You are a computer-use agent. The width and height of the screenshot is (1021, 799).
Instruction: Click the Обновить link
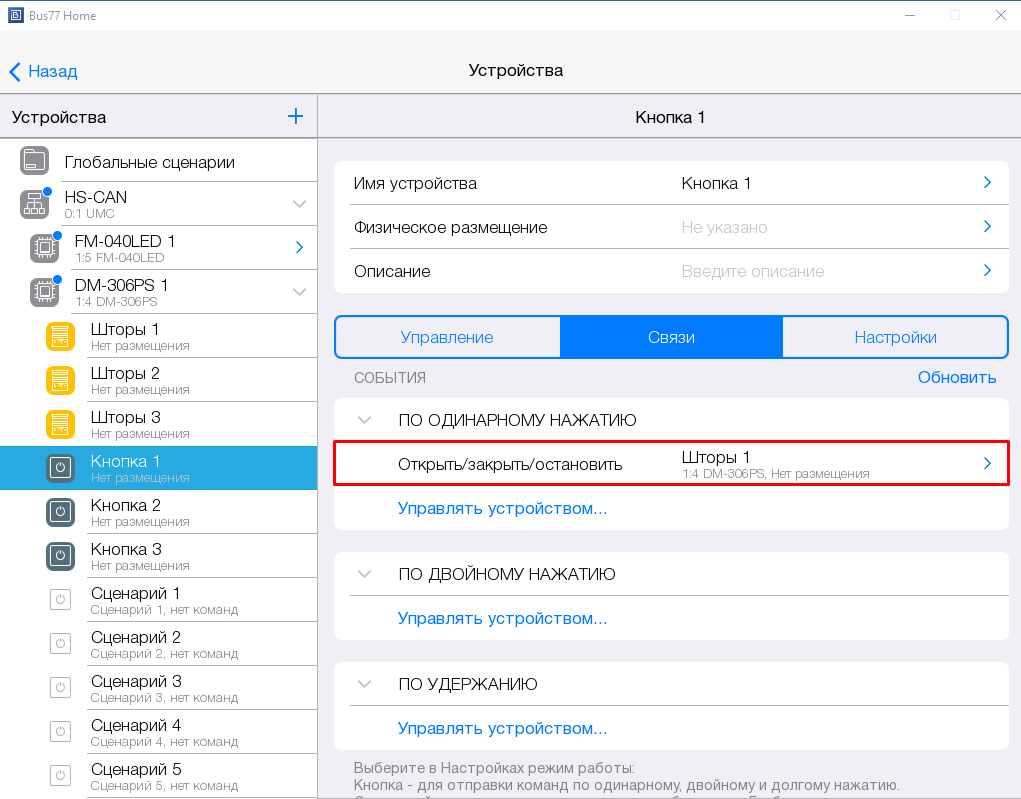pos(957,377)
